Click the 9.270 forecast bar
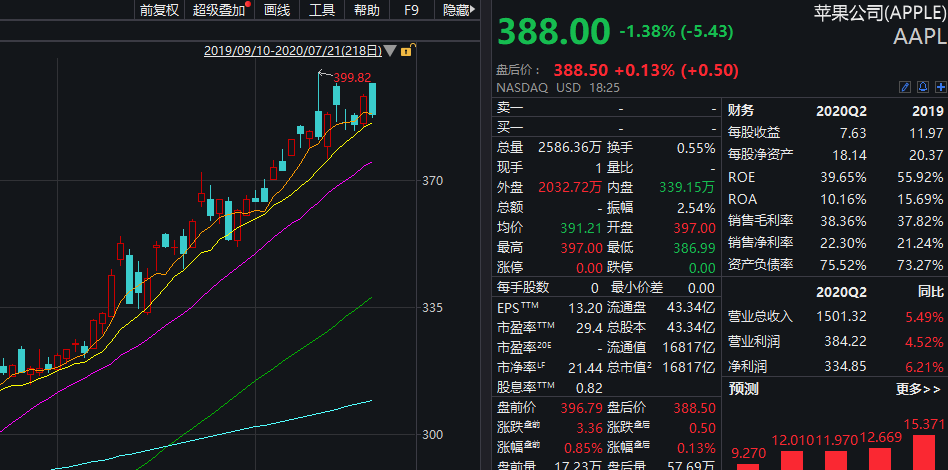 [748, 466]
